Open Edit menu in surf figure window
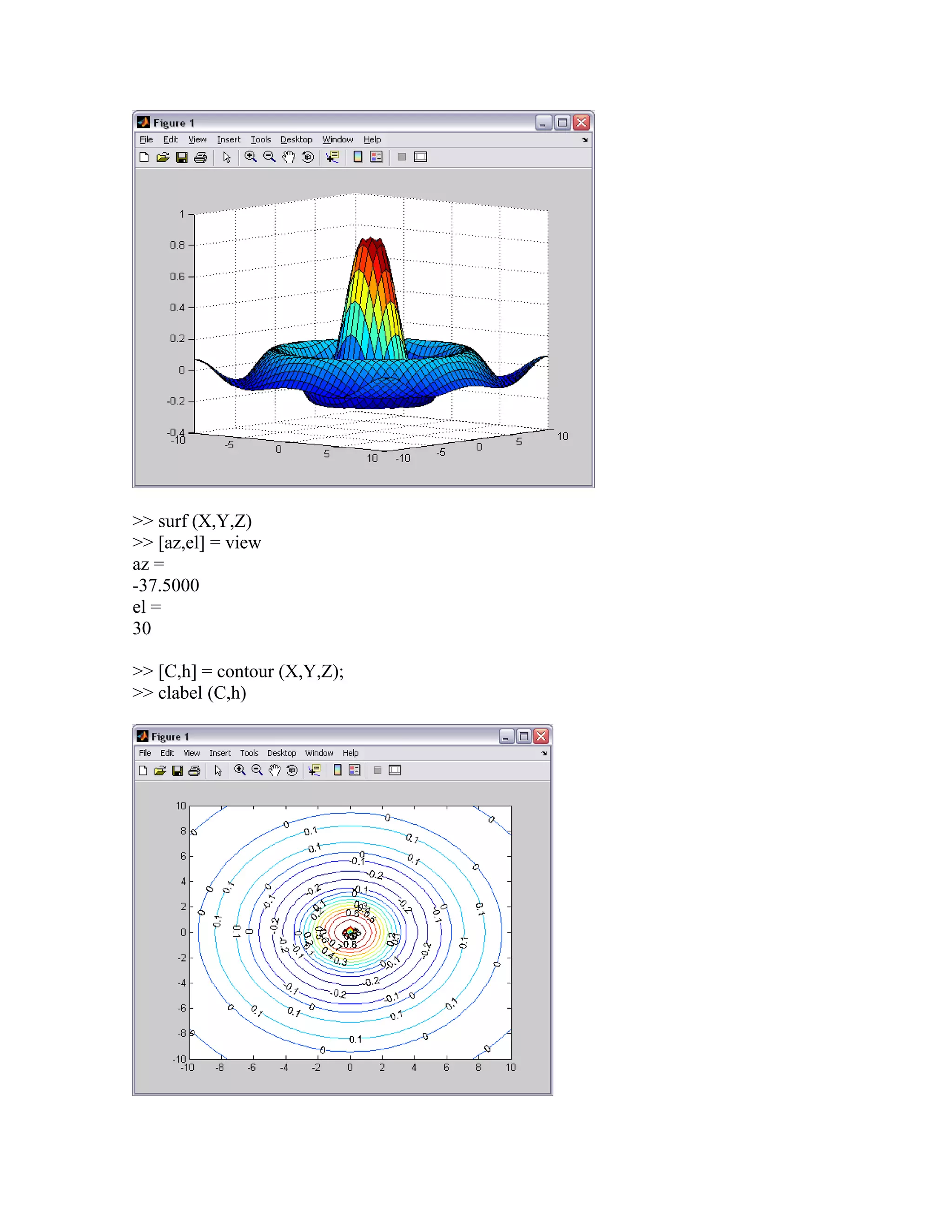952x1232 pixels. click(x=170, y=139)
